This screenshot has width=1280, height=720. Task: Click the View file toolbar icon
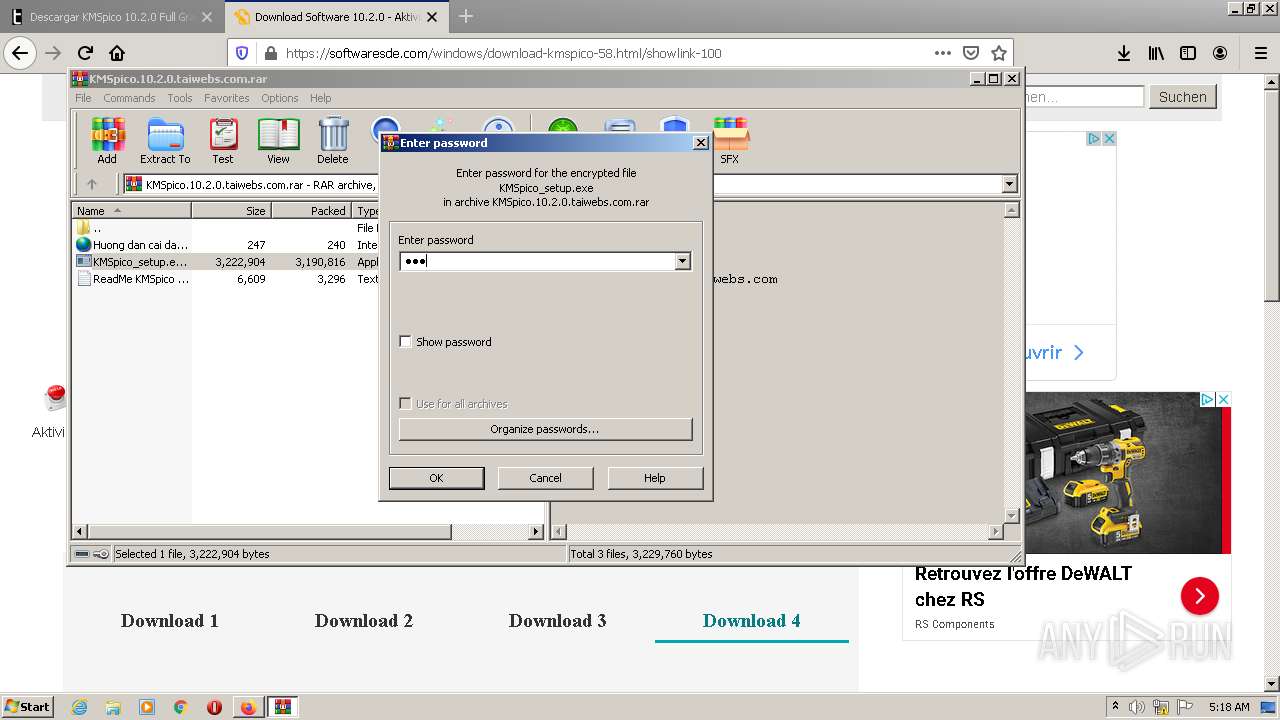(278, 140)
